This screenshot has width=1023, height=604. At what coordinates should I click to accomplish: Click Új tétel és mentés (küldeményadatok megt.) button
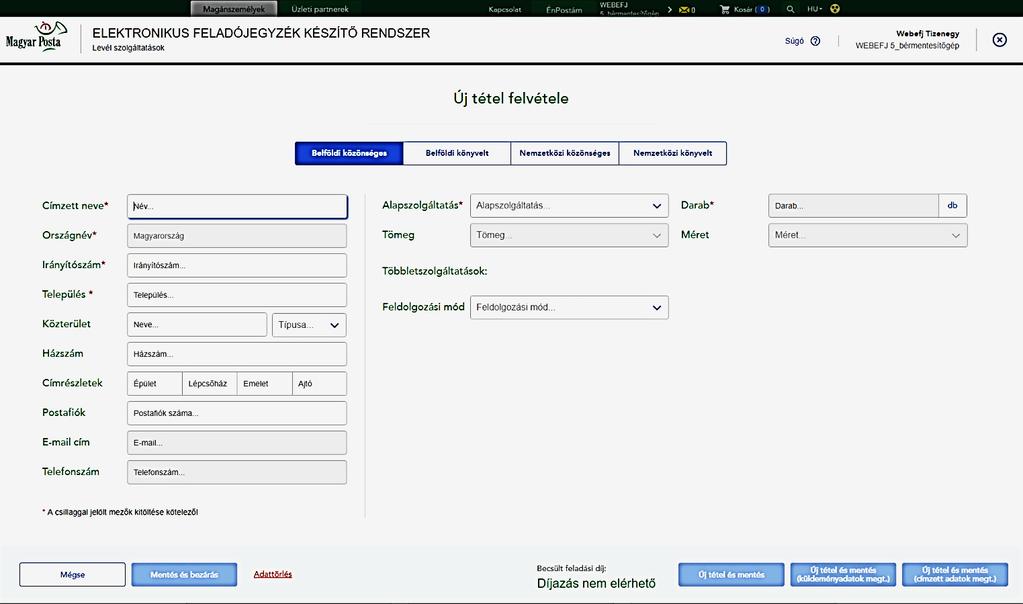pyautogui.click(x=843, y=575)
